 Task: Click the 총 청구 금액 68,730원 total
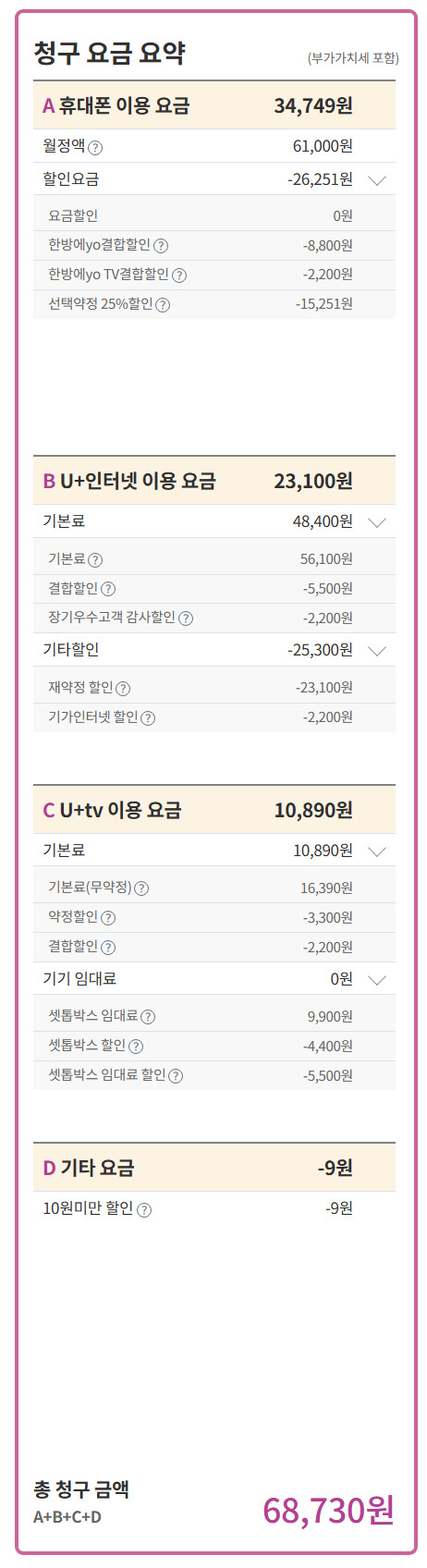pos(328,1511)
